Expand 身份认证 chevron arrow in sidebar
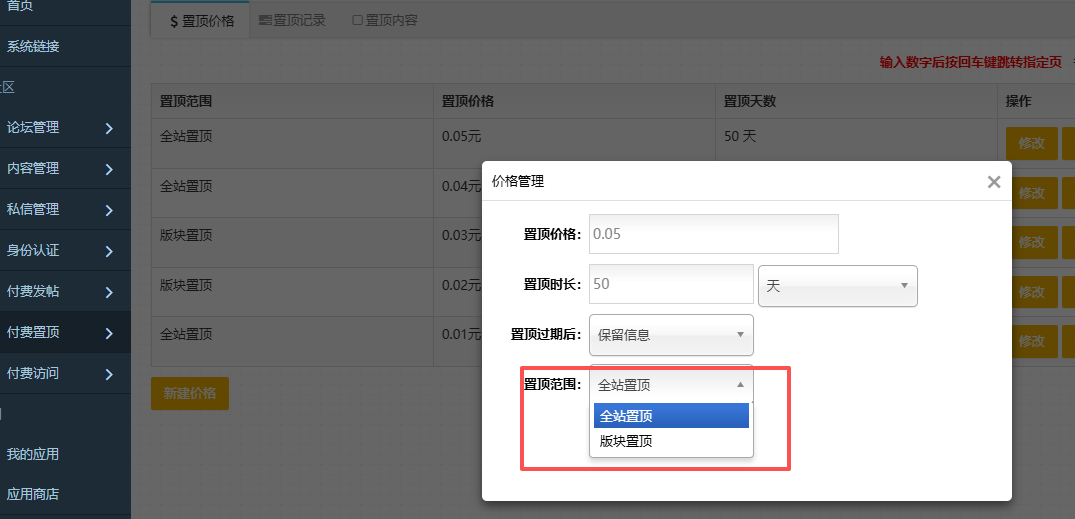The width and height of the screenshot is (1075, 519). 108,251
